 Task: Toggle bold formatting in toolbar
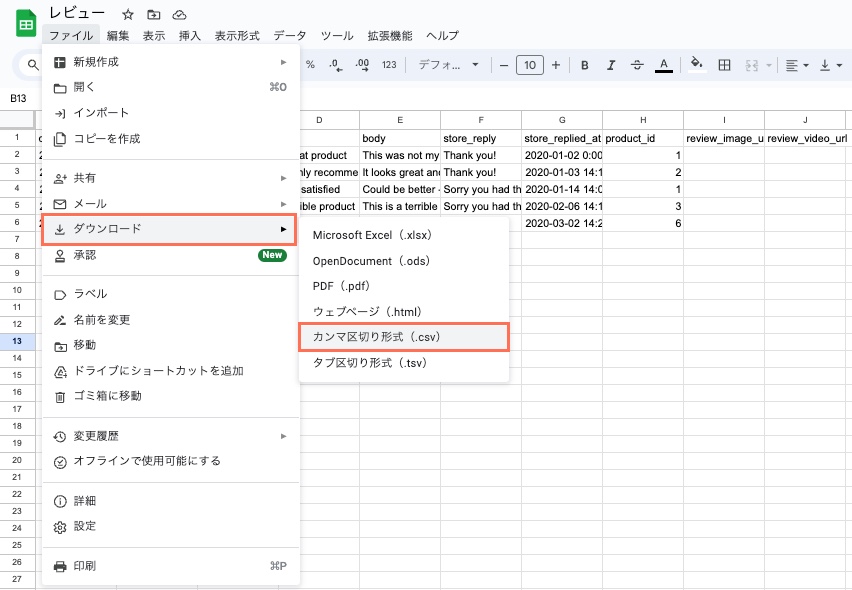[585, 65]
